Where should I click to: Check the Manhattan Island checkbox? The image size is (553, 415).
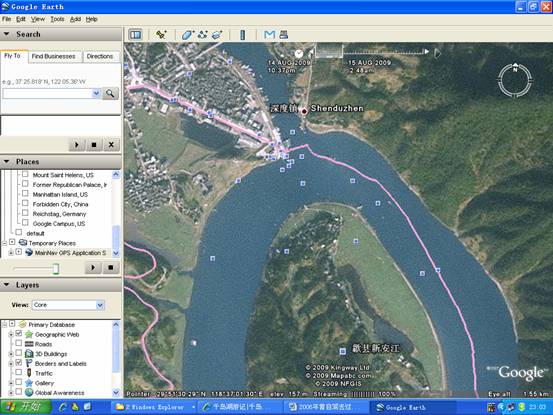click(x=25, y=194)
